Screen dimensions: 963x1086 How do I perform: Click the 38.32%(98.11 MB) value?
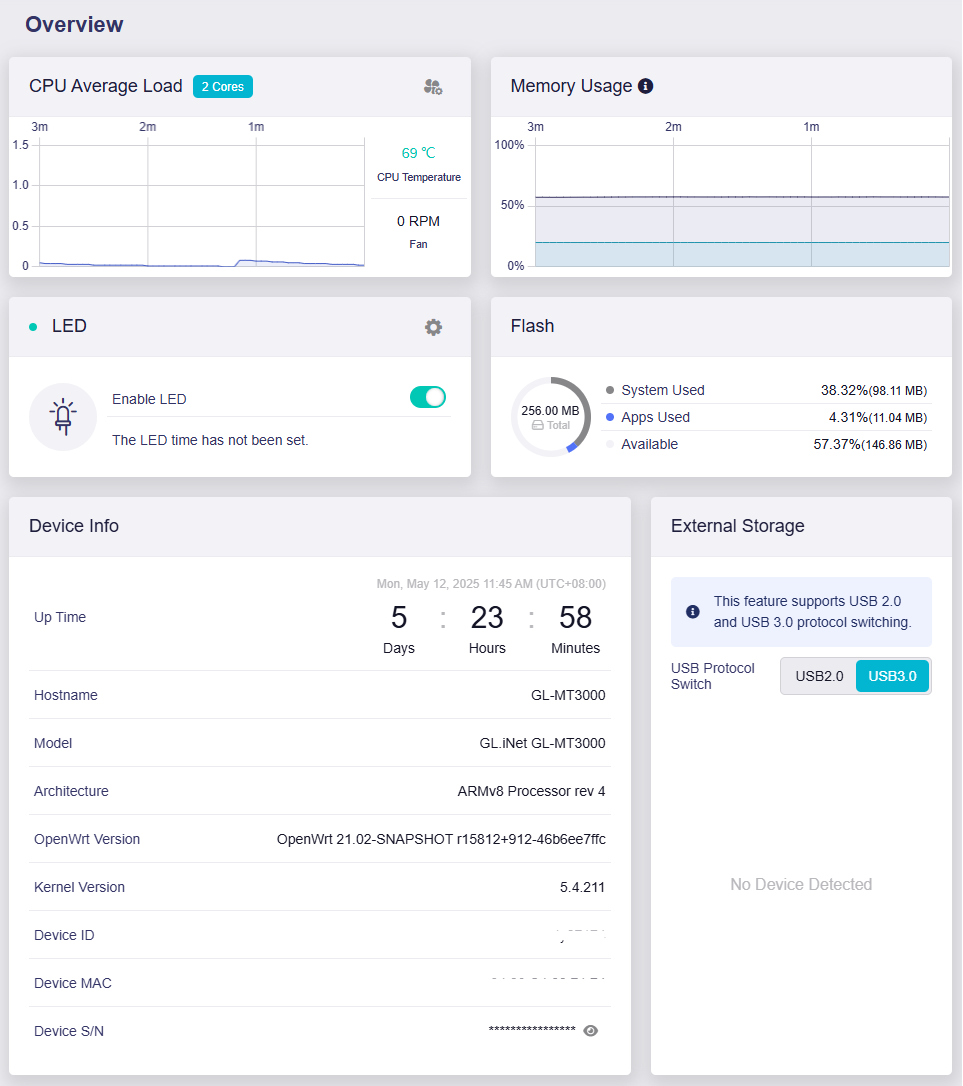tap(874, 390)
